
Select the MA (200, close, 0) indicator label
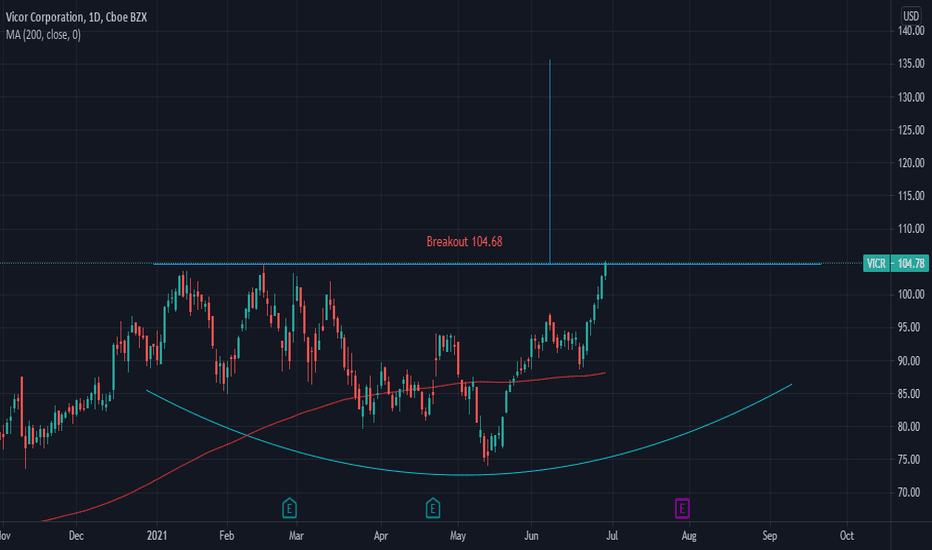coord(43,35)
